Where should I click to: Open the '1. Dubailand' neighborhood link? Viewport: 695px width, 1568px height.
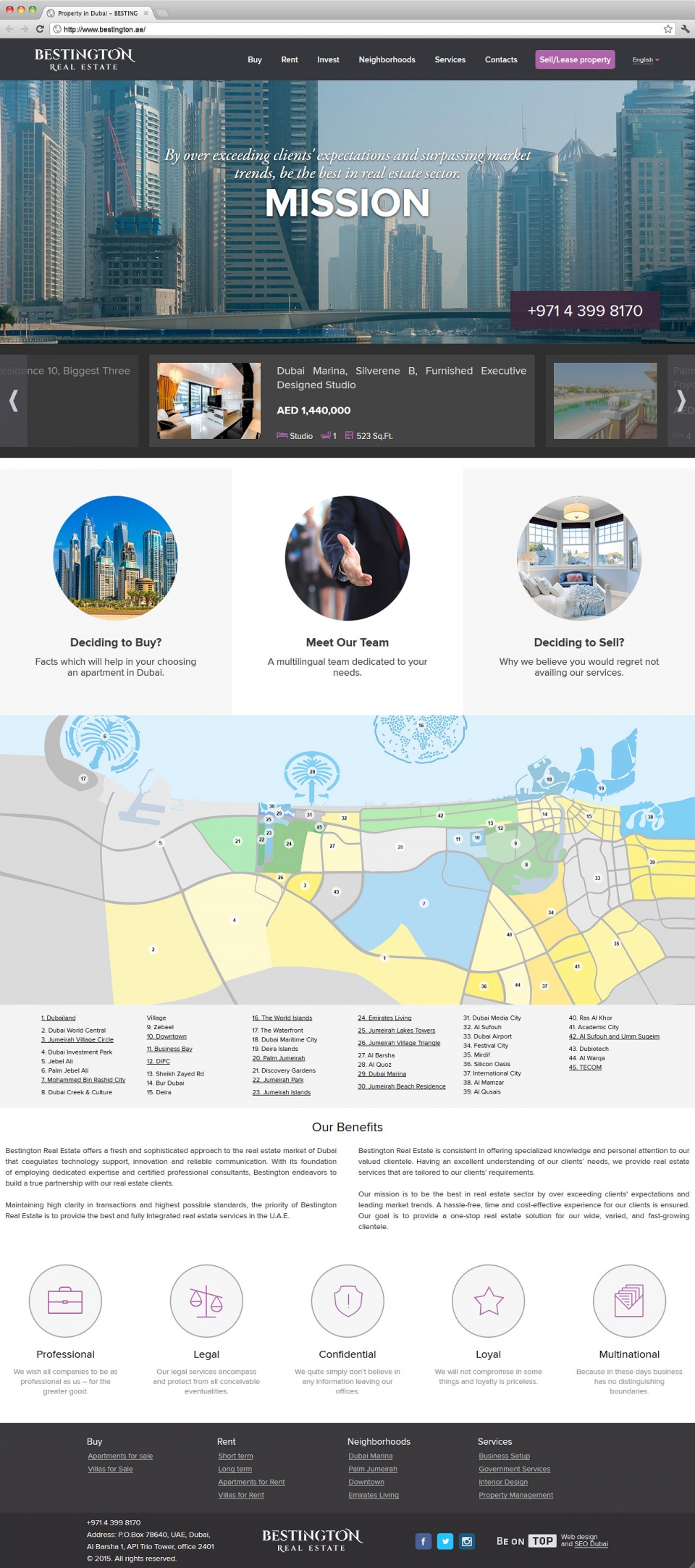tap(59, 1018)
